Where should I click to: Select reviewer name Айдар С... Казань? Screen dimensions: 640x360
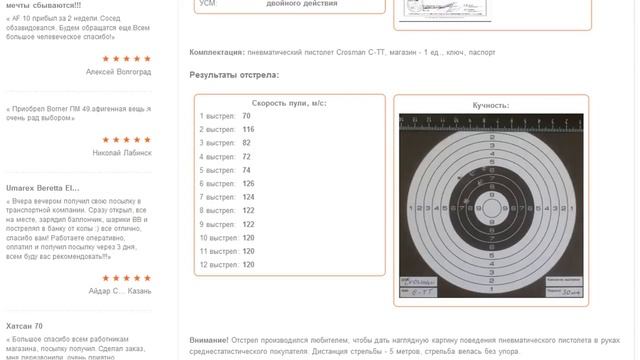click(120, 291)
